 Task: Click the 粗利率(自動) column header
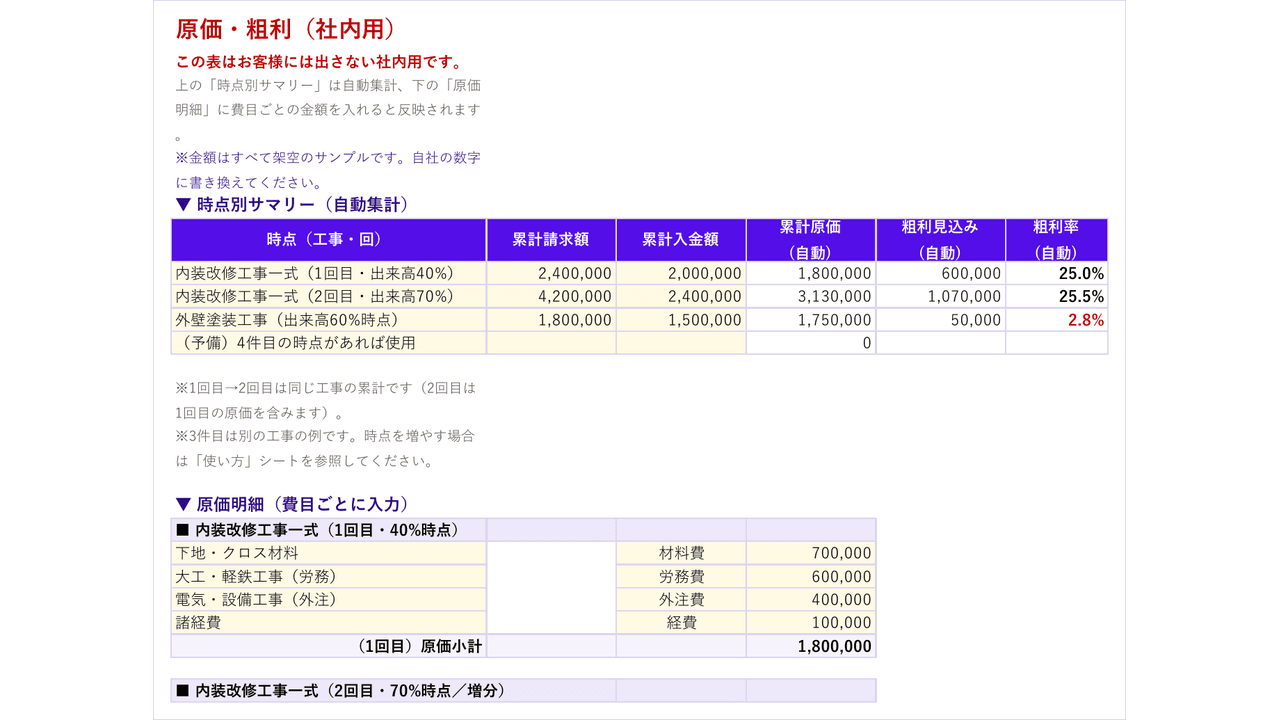tap(1057, 240)
